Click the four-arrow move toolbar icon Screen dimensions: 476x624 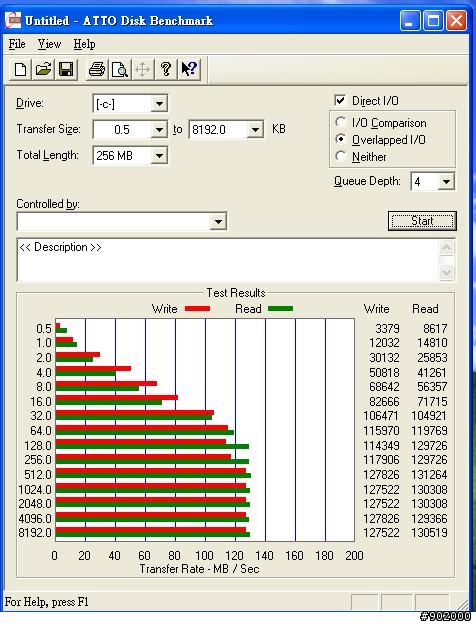click(142, 70)
